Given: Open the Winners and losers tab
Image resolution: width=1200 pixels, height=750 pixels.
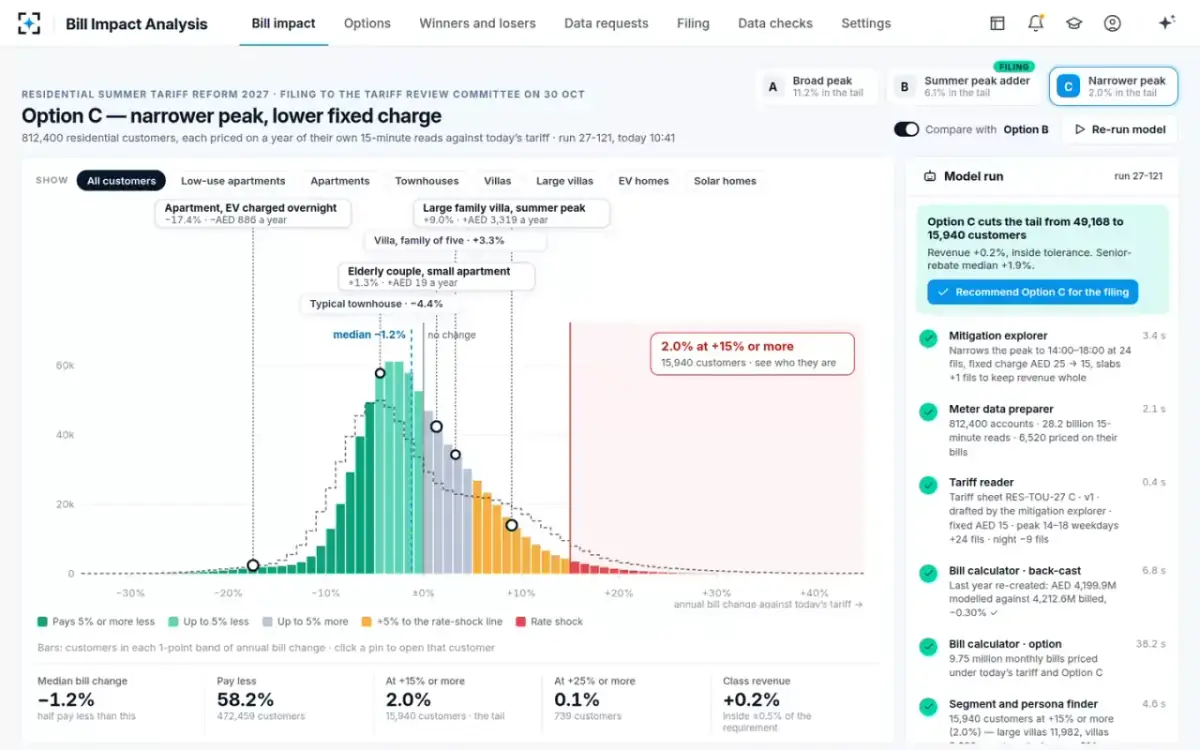Looking at the screenshot, I should [477, 23].
